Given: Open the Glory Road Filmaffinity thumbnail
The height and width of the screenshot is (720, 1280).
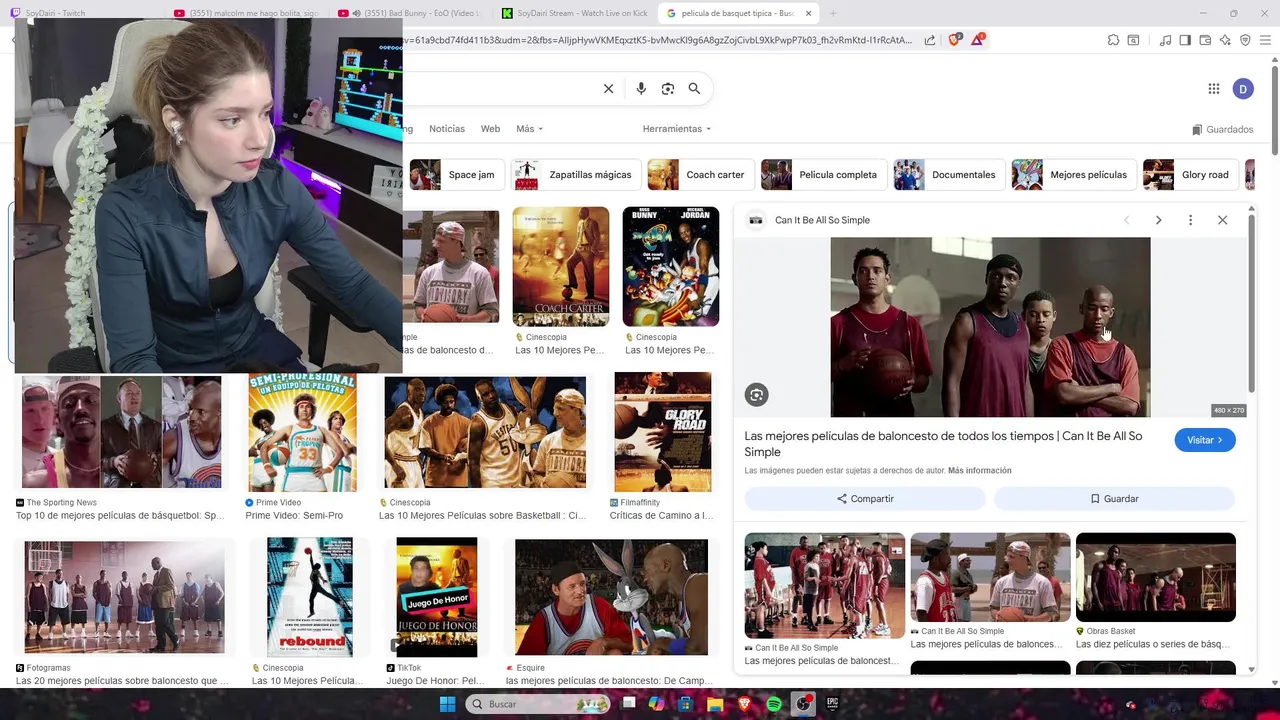Looking at the screenshot, I should coord(663,432).
